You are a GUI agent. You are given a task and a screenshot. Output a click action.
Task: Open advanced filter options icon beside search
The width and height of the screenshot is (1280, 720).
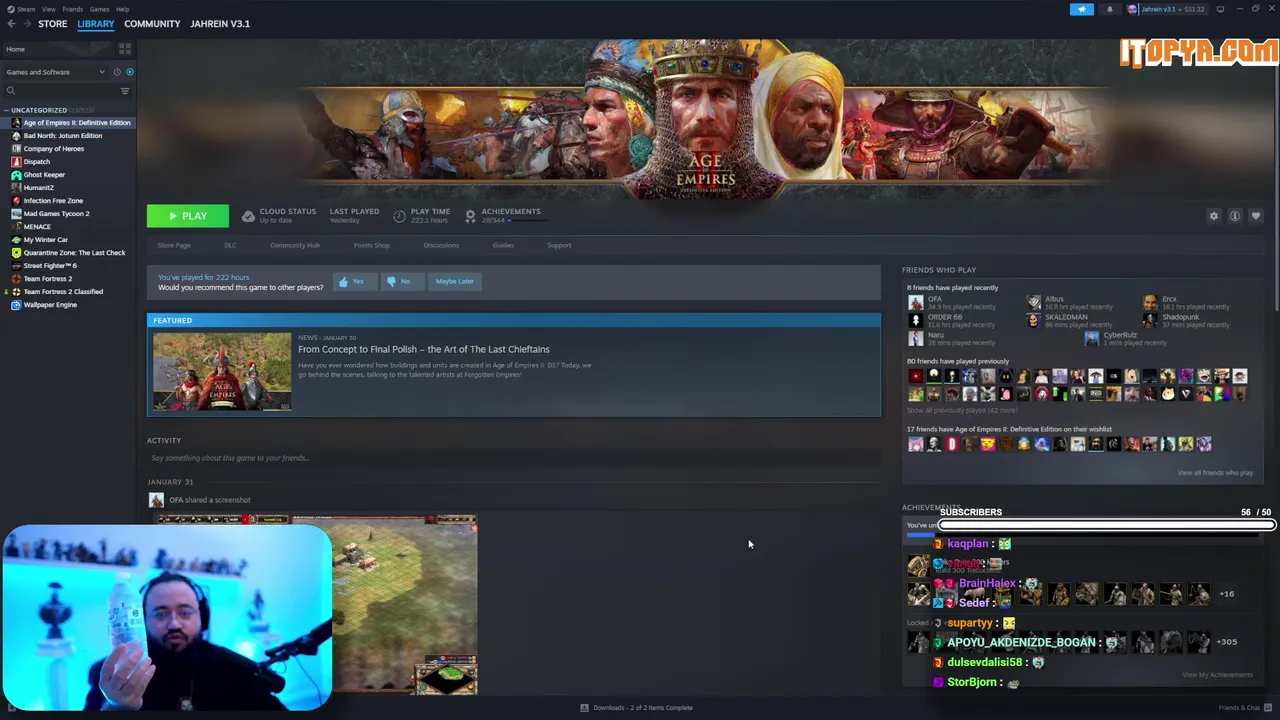point(125,91)
